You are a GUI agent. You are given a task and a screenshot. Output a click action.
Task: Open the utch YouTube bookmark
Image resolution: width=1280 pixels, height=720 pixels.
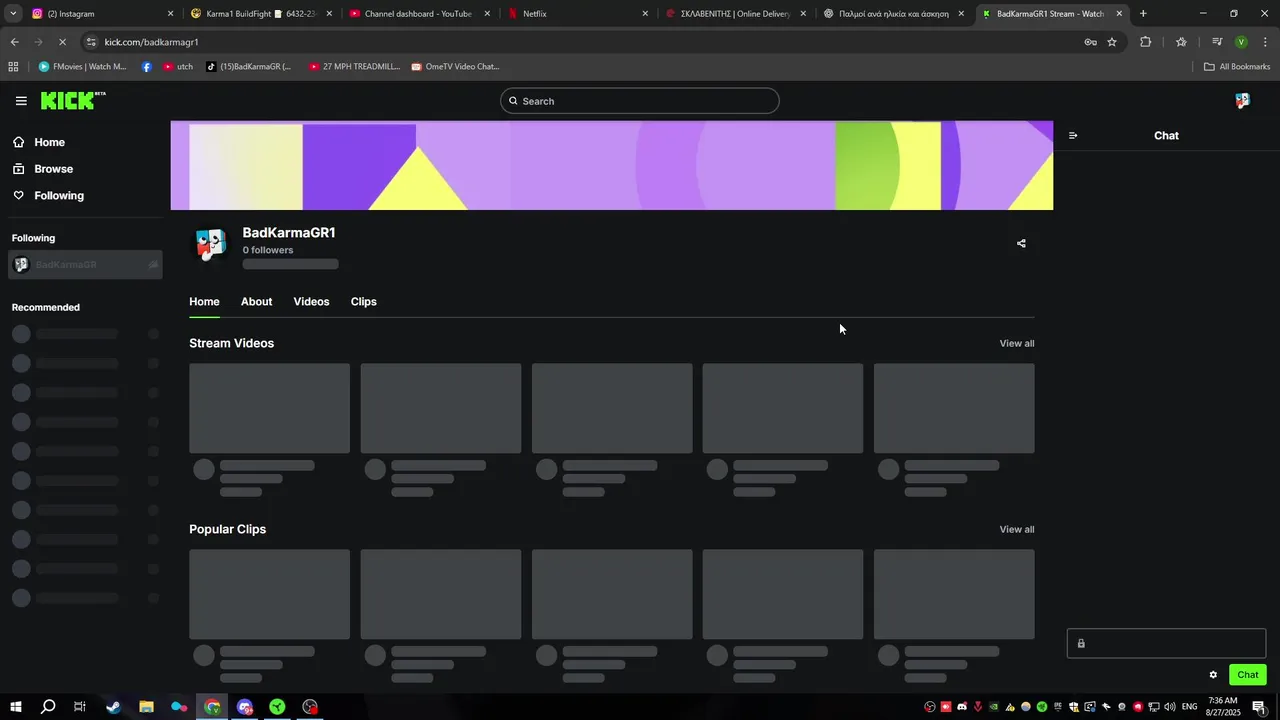point(178,67)
